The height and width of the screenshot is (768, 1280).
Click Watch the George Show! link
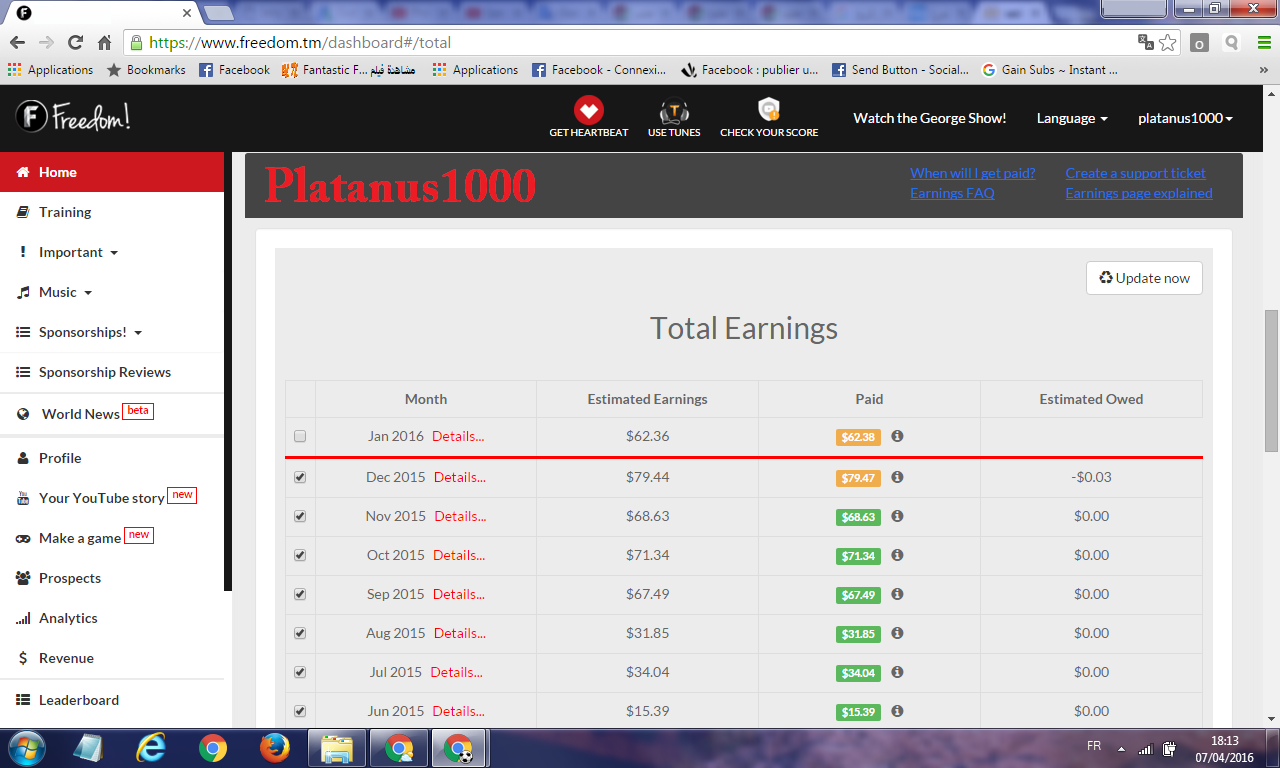coord(929,118)
